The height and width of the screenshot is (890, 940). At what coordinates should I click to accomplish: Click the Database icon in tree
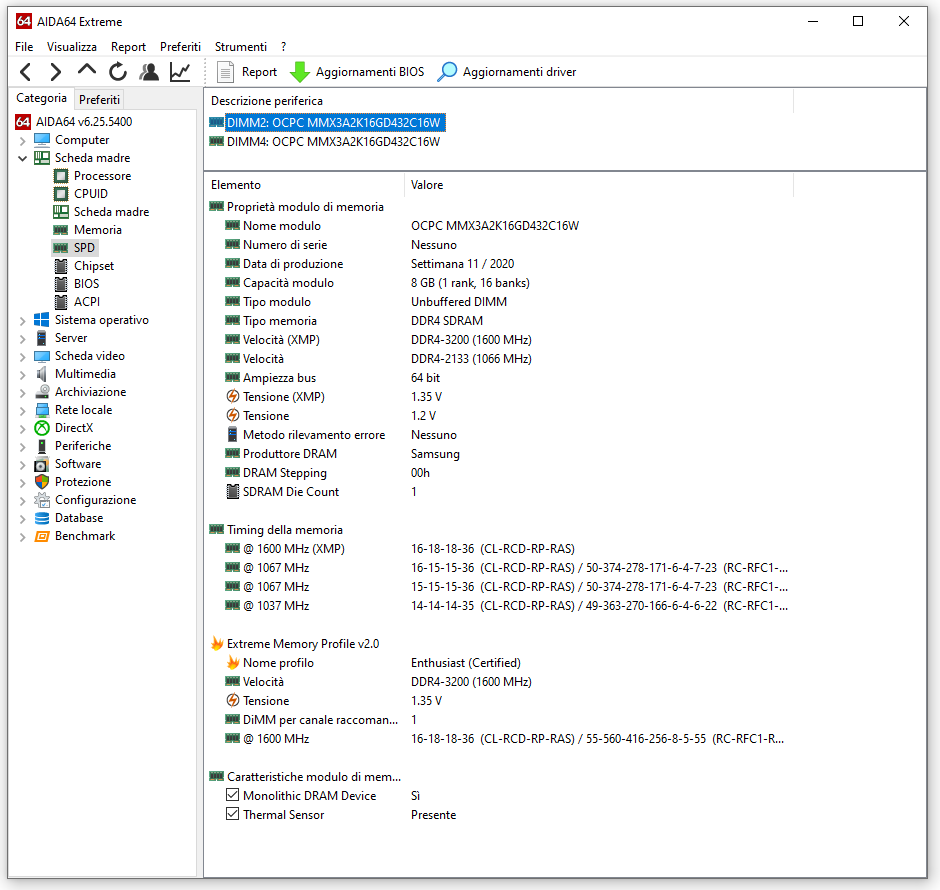tap(42, 518)
